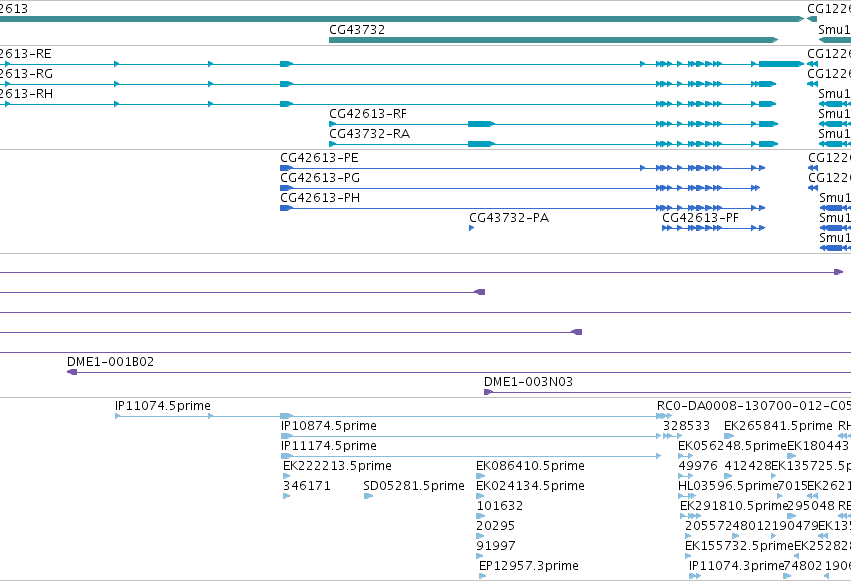
Task: Click the 20295 EST label
Action: click(x=495, y=526)
